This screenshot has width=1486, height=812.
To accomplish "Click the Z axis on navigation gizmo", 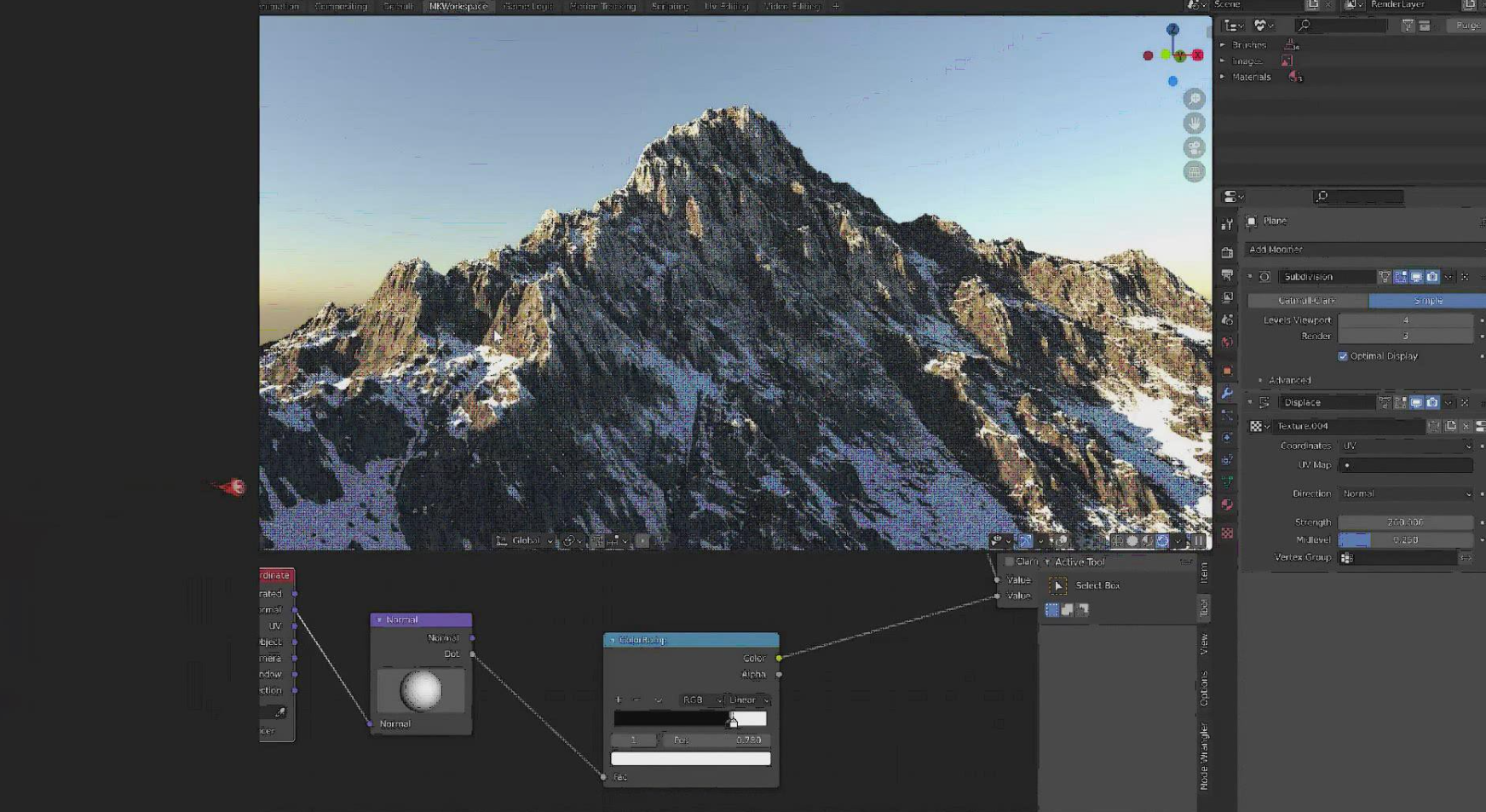I will [1173, 29].
